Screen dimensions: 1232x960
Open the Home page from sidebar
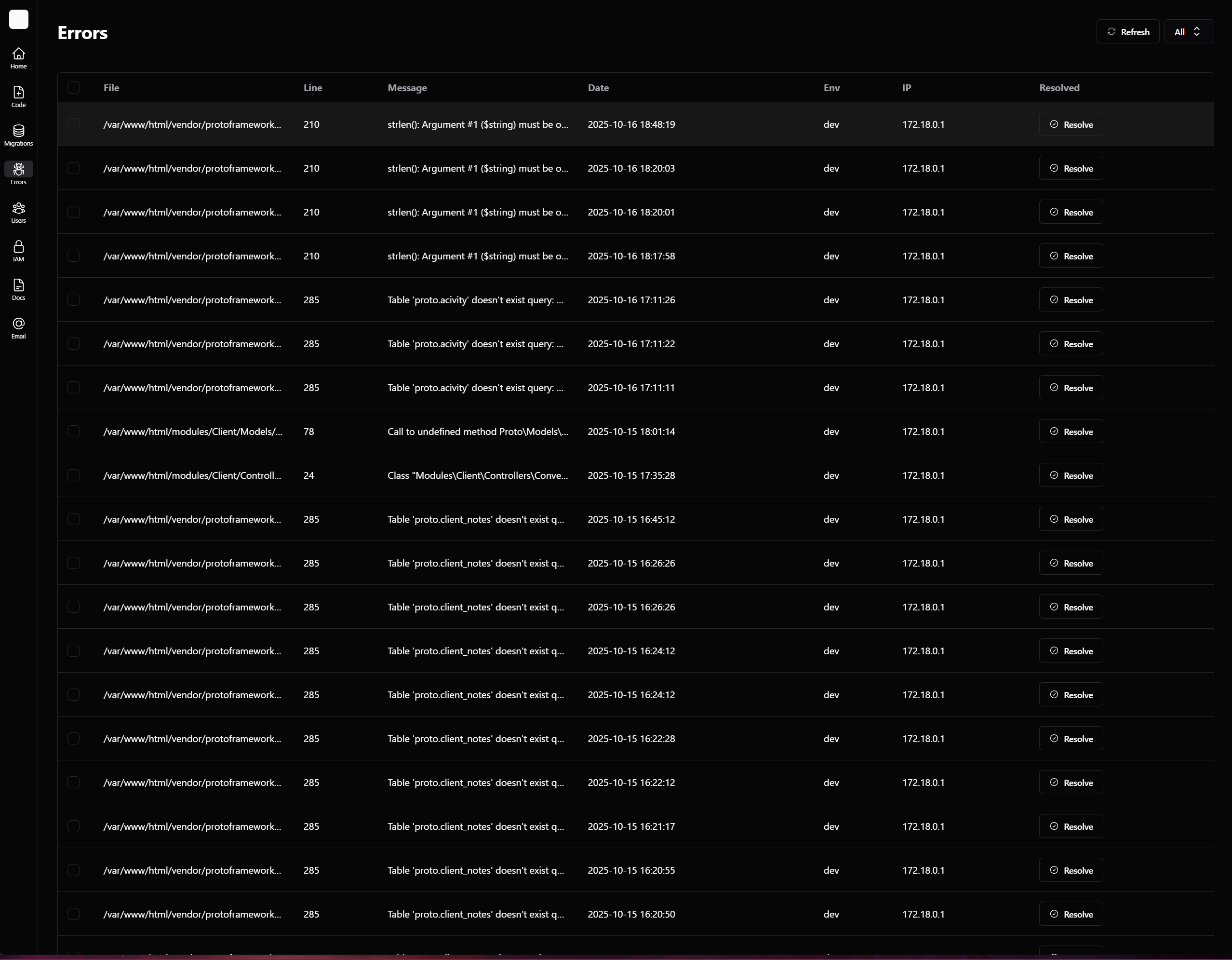pyautogui.click(x=19, y=57)
